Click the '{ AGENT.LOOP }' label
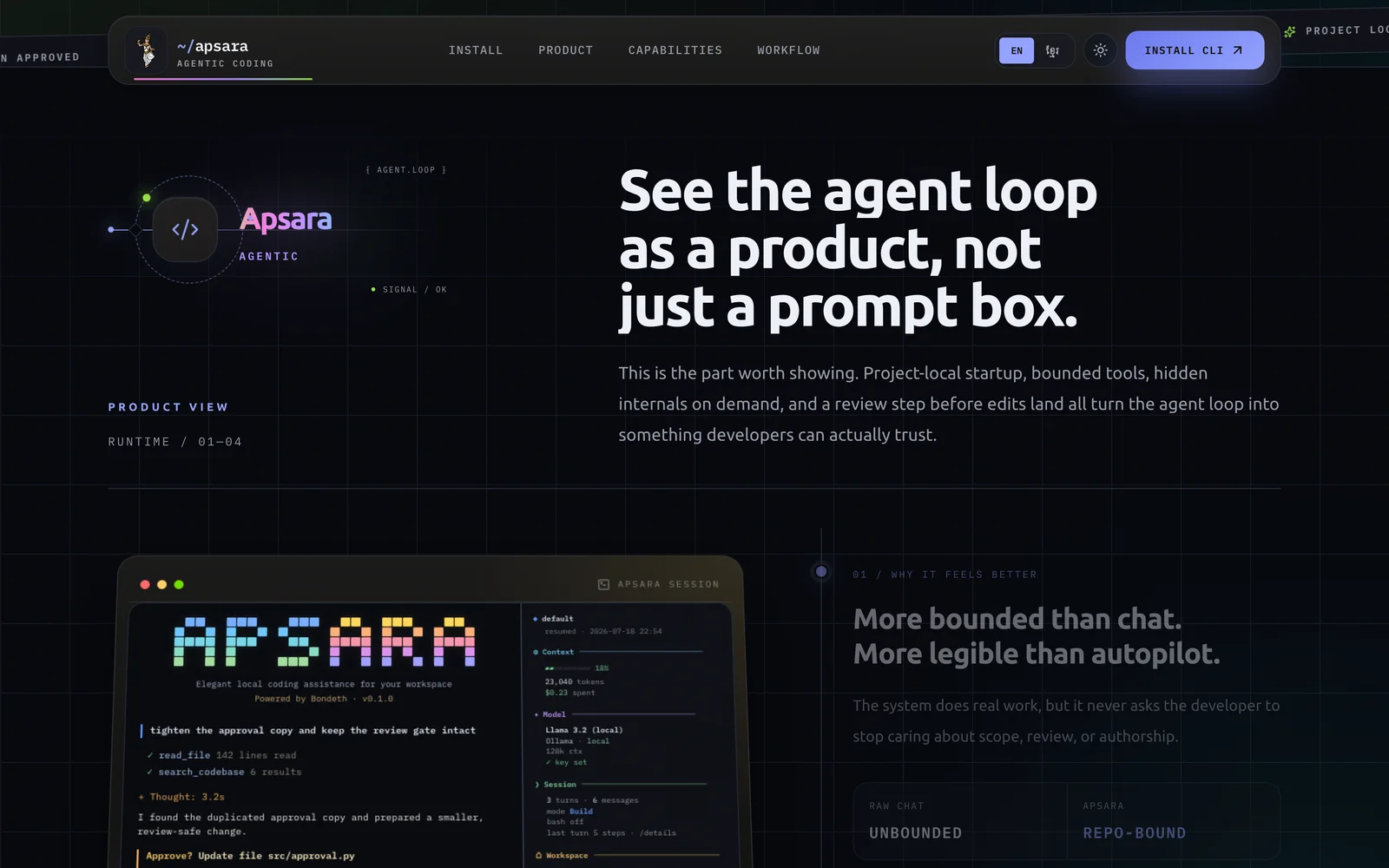This screenshot has width=1389, height=868. click(x=406, y=170)
